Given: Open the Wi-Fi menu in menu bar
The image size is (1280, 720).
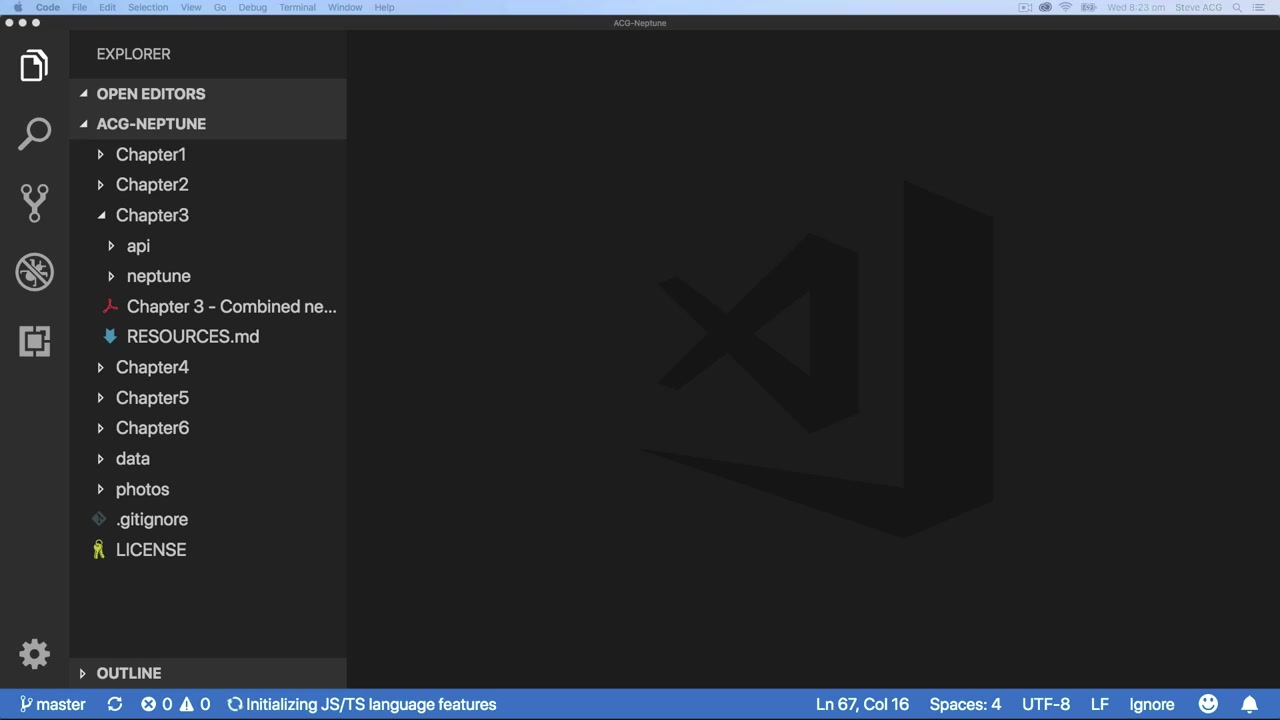Looking at the screenshot, I should (1066, 7).
